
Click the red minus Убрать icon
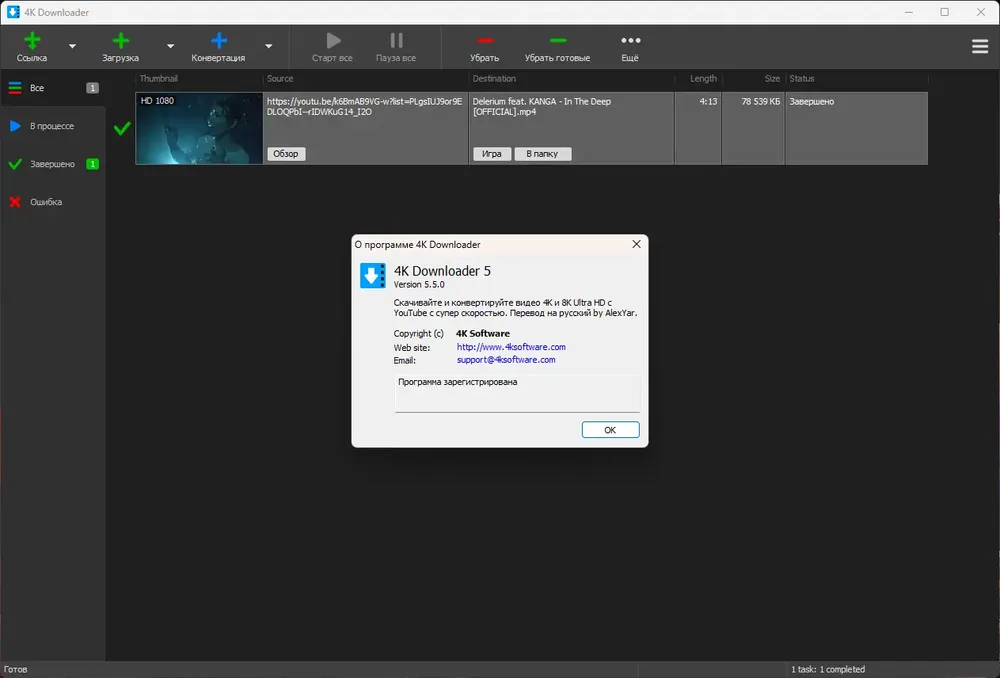pyautogui.click(x=485, y=41)
